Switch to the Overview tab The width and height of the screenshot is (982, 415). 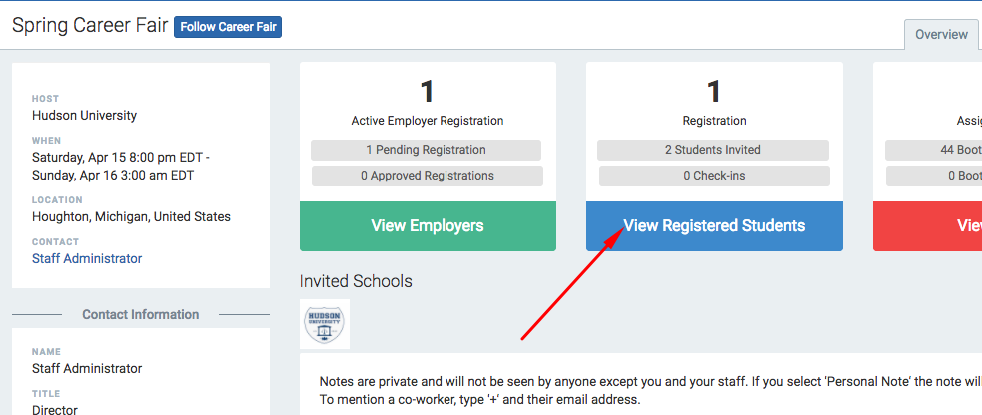[941, 35]
